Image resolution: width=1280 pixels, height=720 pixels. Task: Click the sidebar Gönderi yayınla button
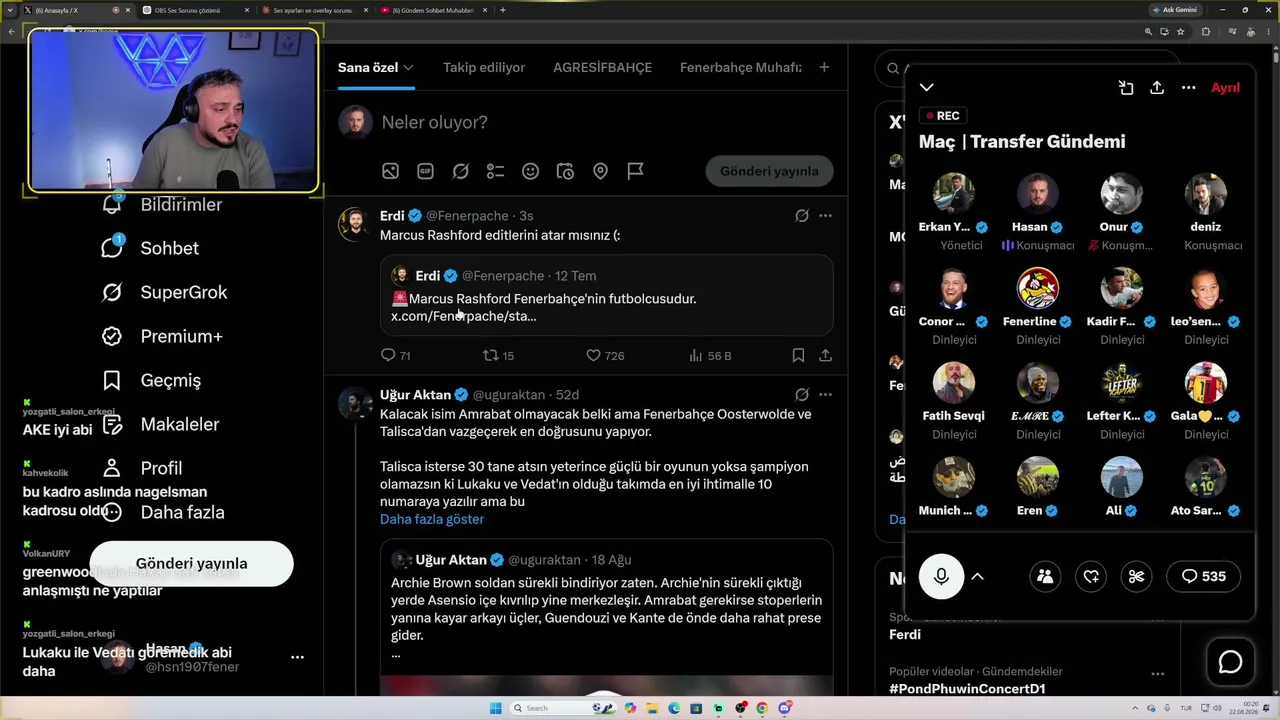(x=192, y=563)
